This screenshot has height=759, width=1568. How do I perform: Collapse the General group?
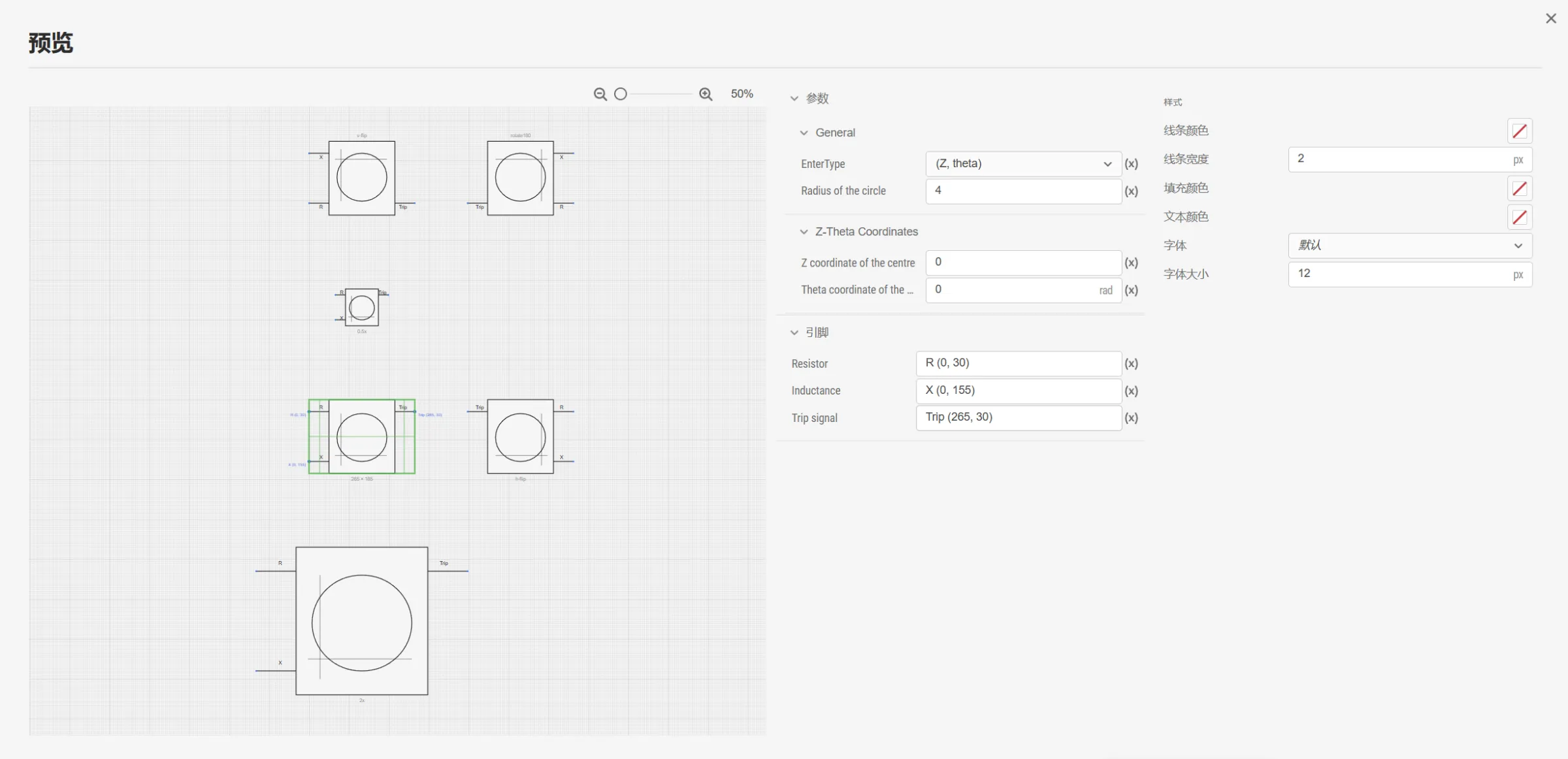pos(804,133)
